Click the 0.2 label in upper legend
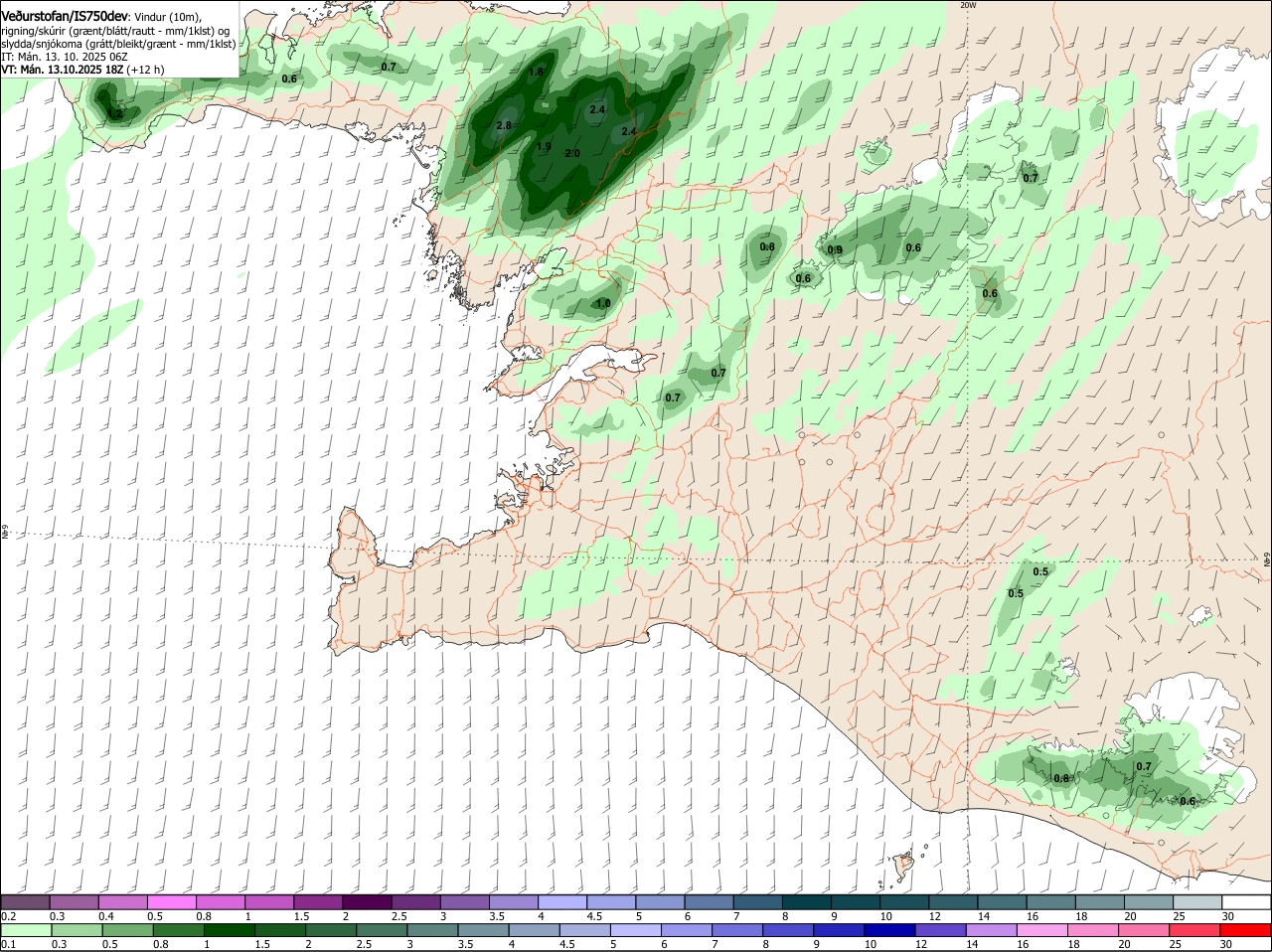Viewport: 1272px width, 952px height. tap(8, 916)
